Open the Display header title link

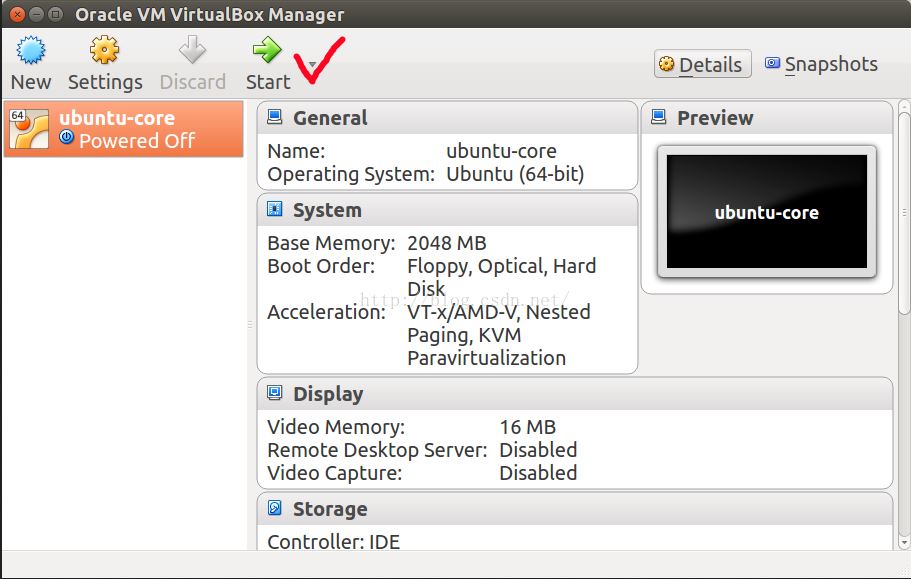[328, 394]
